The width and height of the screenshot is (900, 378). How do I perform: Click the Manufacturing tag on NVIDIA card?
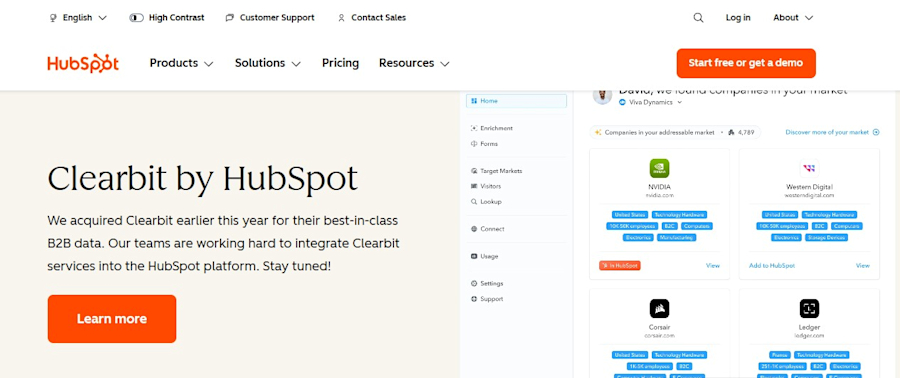pos(677,237)
